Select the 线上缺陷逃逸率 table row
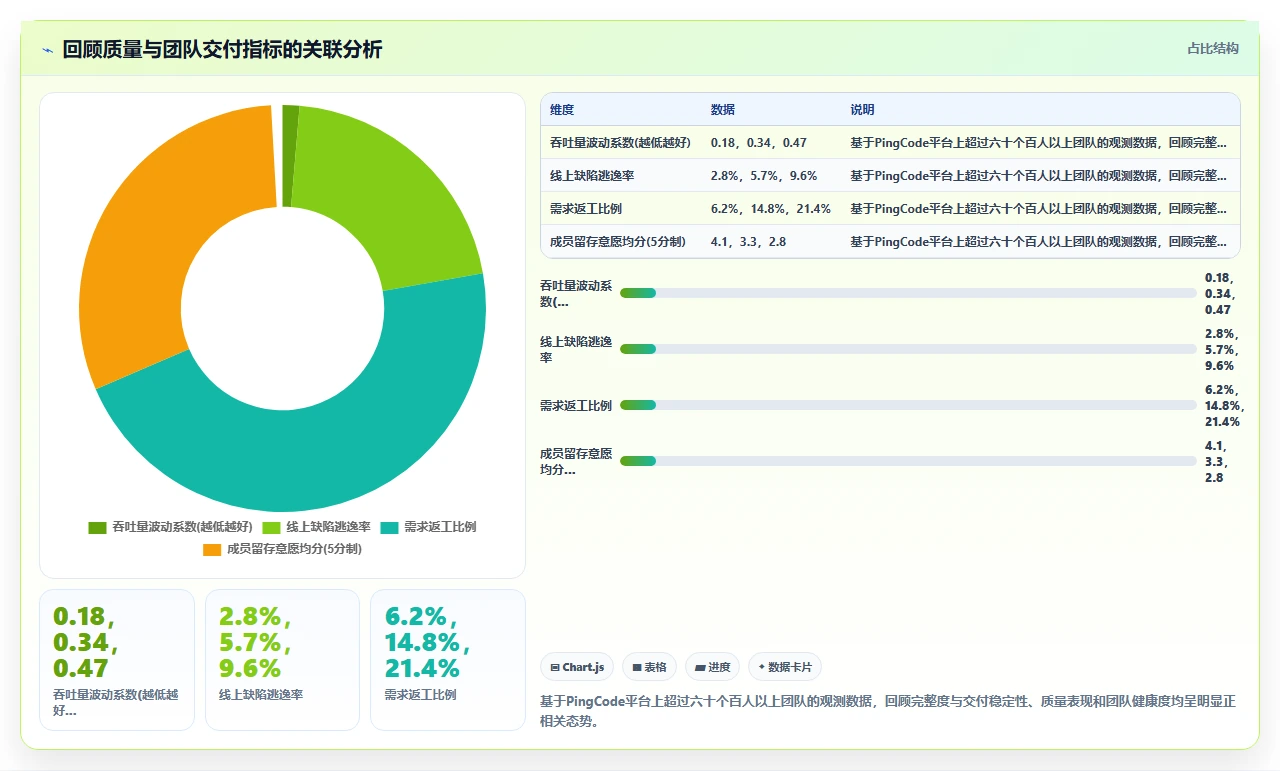 coord(890,176)
